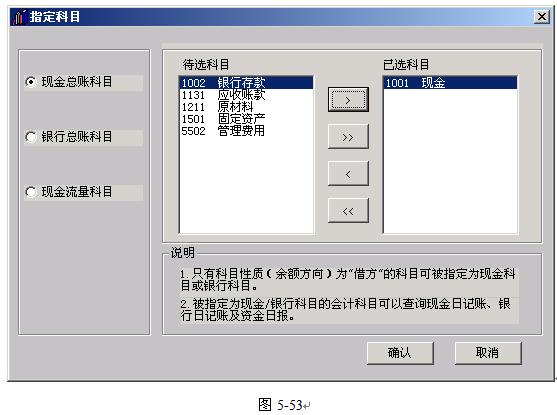Click the remove single item '<' button
Screen dimensions: 557x415
[x=348, y=174]
